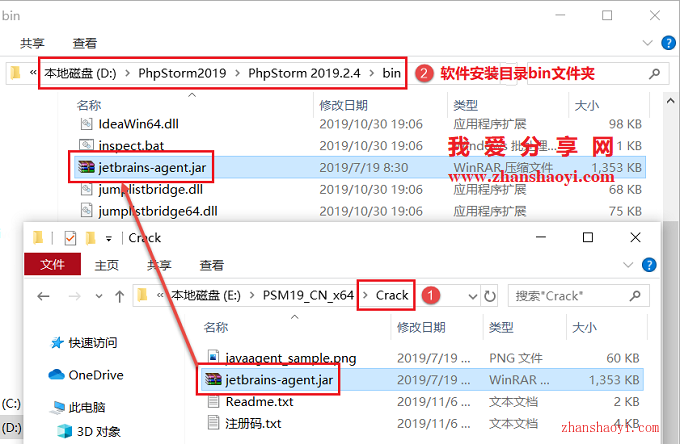Click the IdeaWin64.dll file name

point(138,124)
